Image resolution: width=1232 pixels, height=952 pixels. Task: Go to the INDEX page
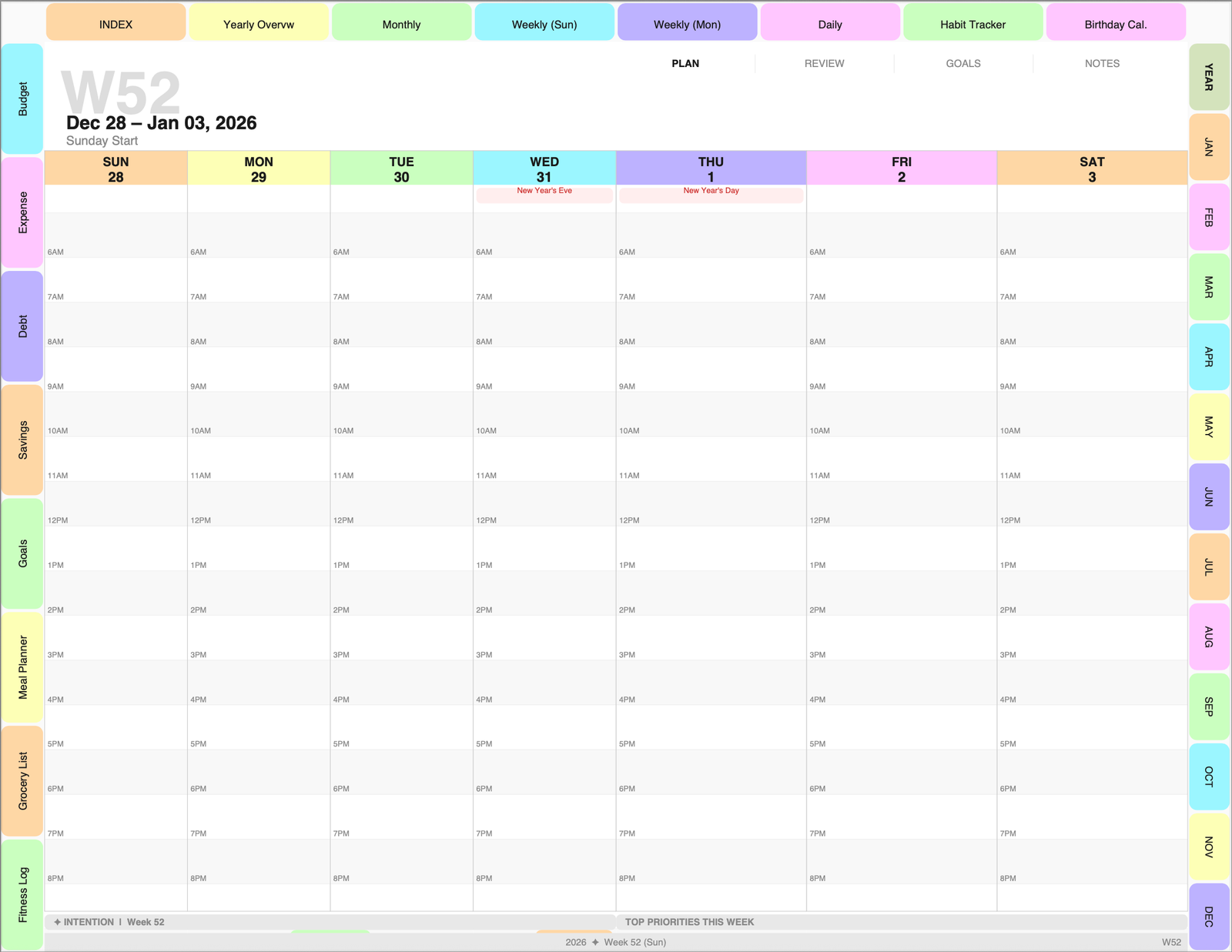(x=115, y=24)
